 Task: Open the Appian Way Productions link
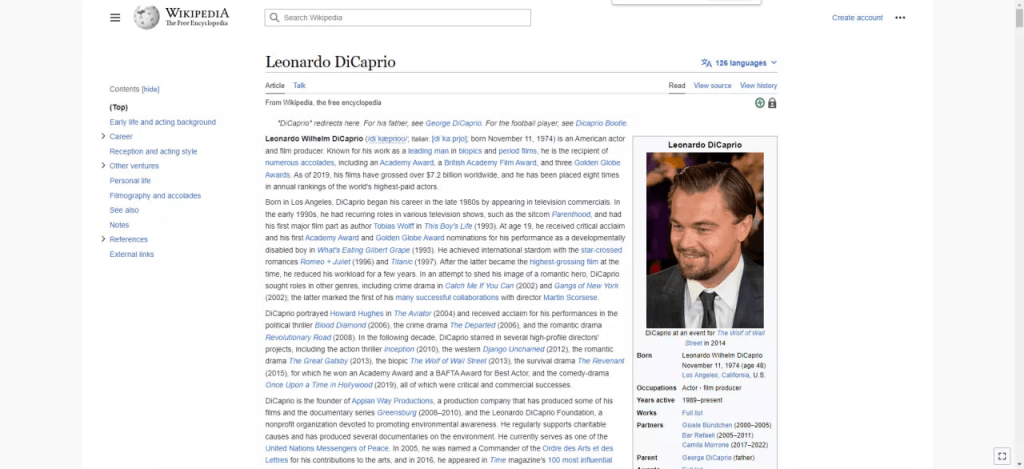pos(392,400)
